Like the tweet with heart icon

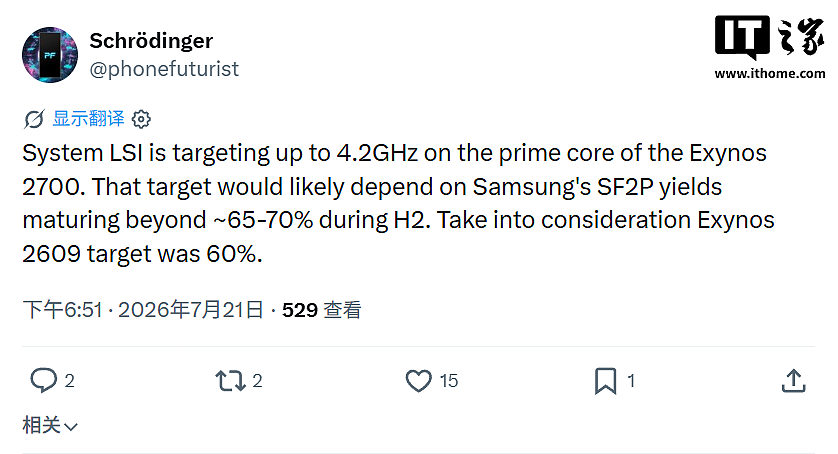pos(418,381)
